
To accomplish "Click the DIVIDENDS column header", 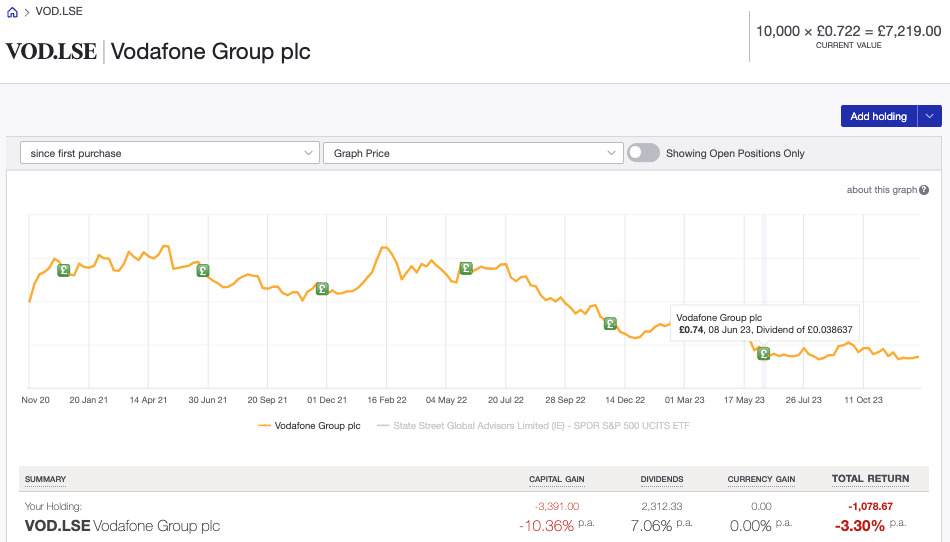I will tap(662, 479).
